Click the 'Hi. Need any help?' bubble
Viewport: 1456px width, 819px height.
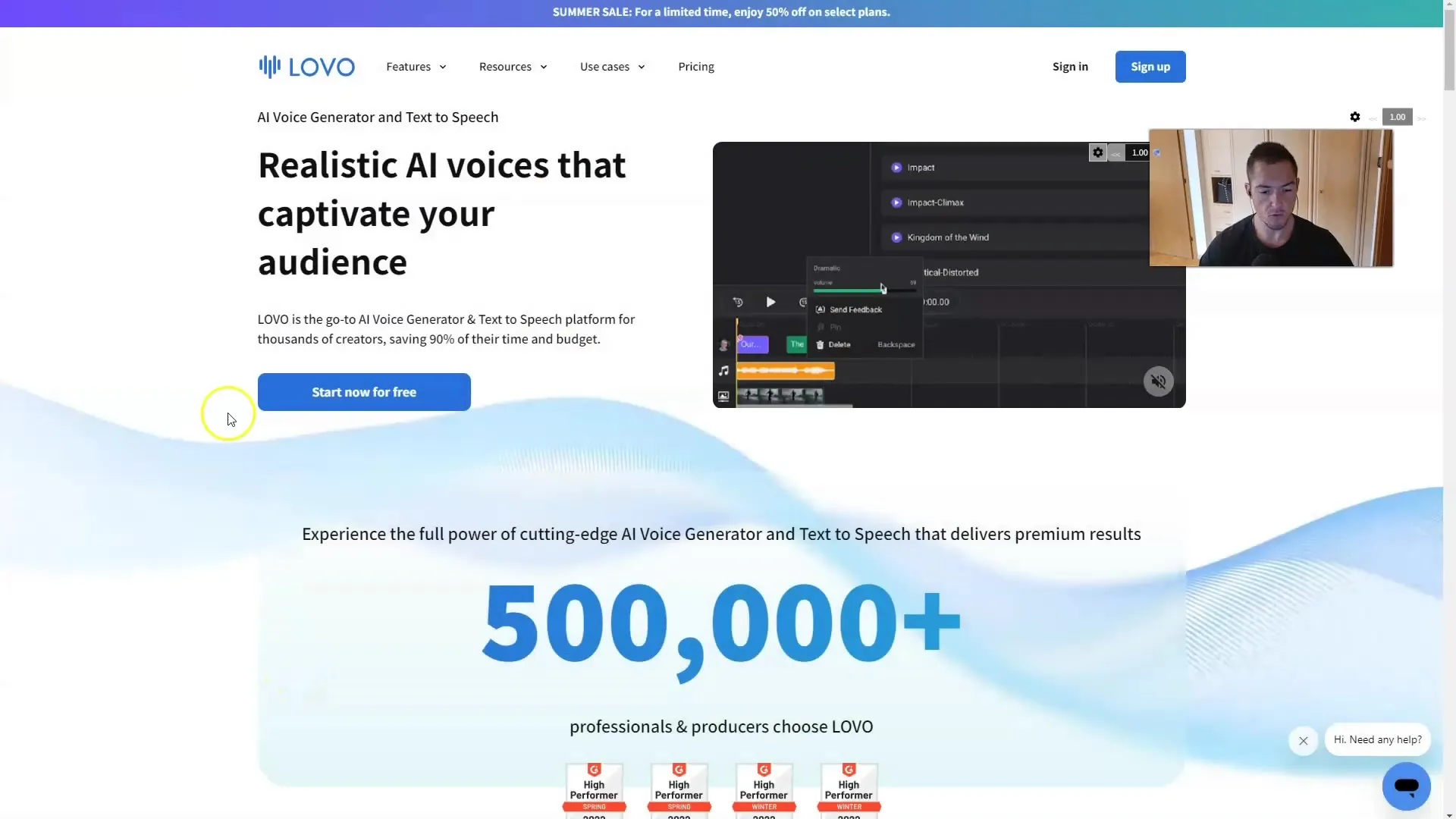1377,739
